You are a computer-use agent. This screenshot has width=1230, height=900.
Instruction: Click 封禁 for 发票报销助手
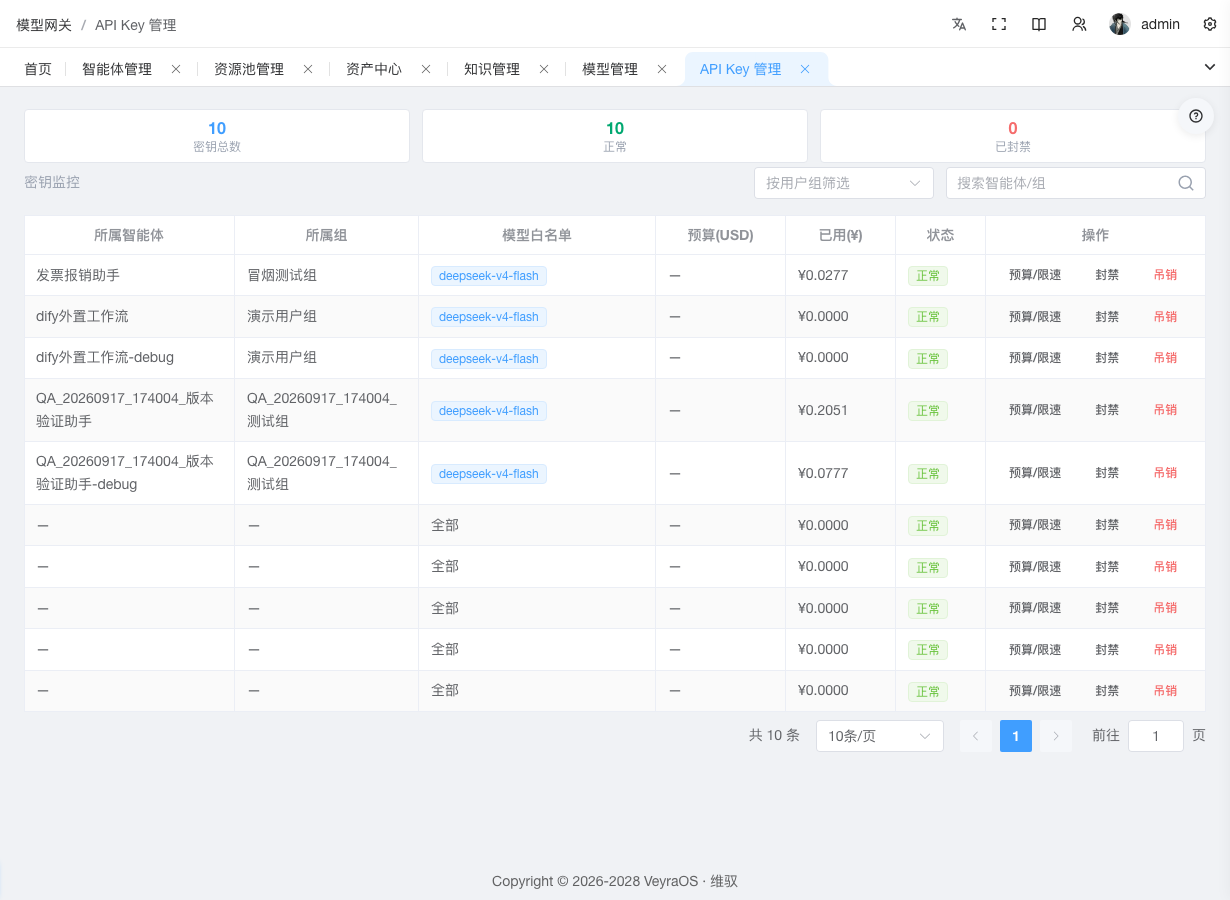tap(1107, 275)
